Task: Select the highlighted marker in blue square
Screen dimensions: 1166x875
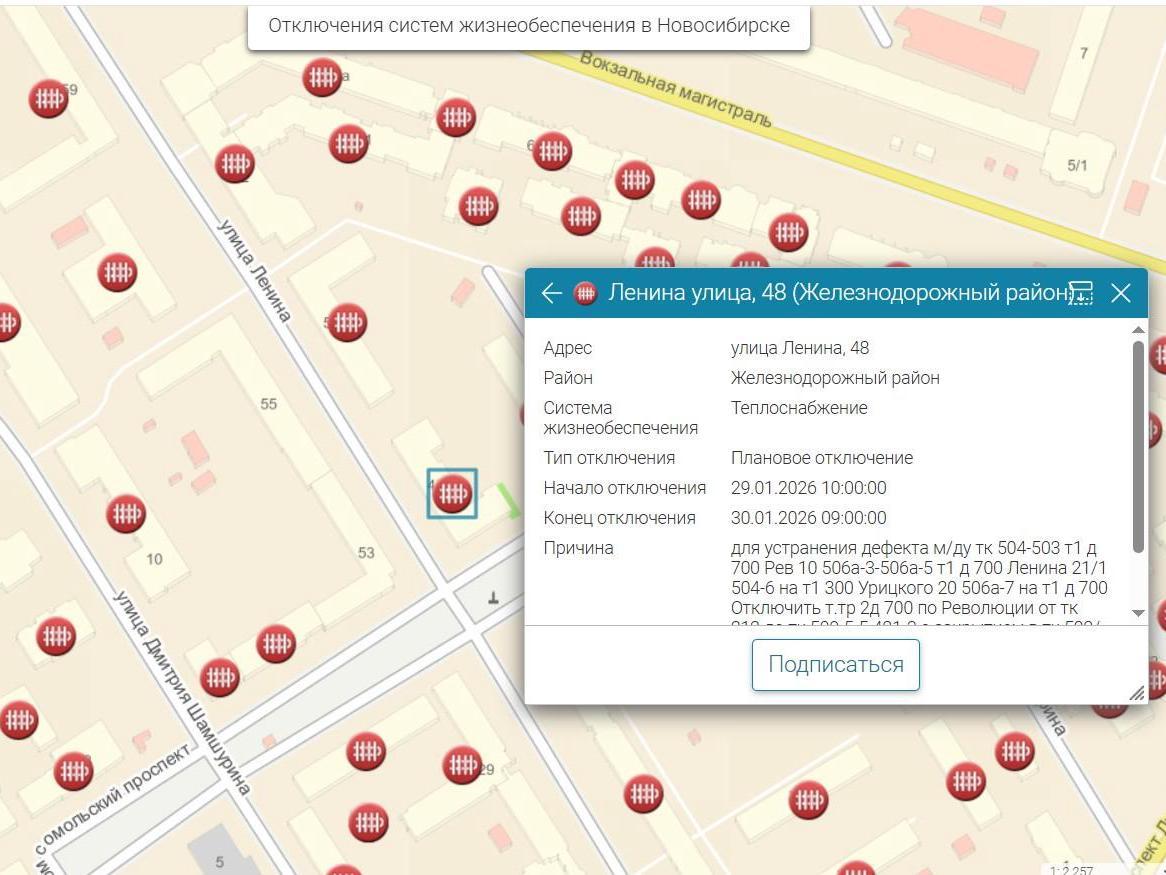Action: click(x=452, y=493)
